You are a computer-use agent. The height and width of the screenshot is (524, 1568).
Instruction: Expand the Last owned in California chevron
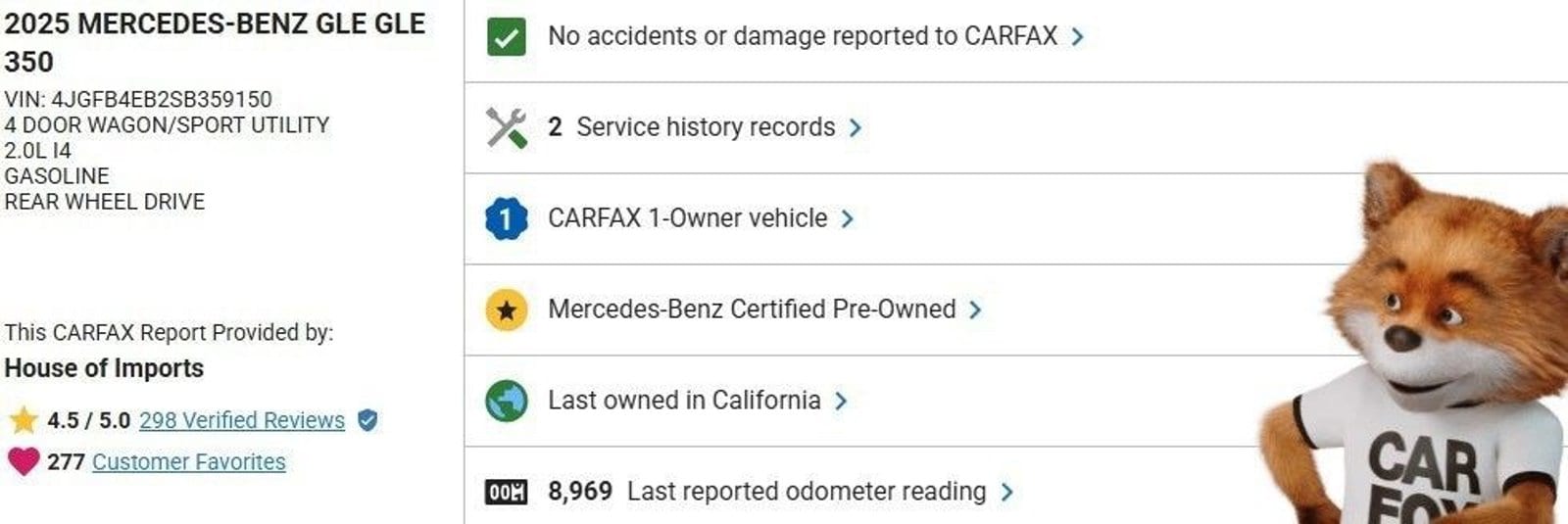[x=841, y=401]
